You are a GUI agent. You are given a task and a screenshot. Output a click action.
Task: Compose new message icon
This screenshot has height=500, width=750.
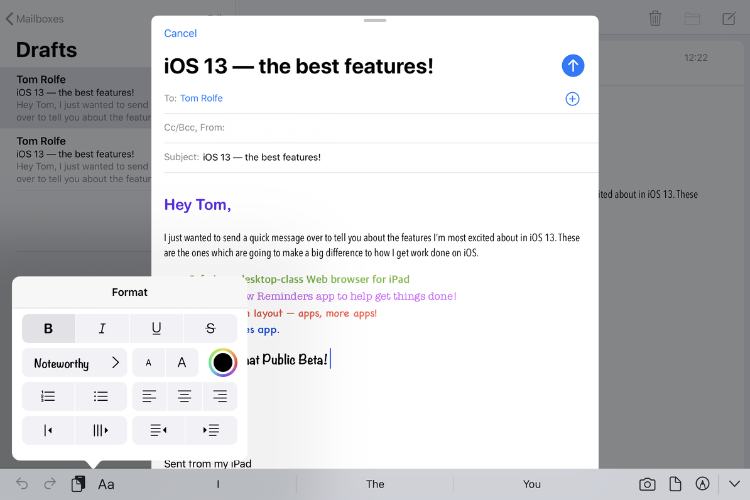coord(729,19)
